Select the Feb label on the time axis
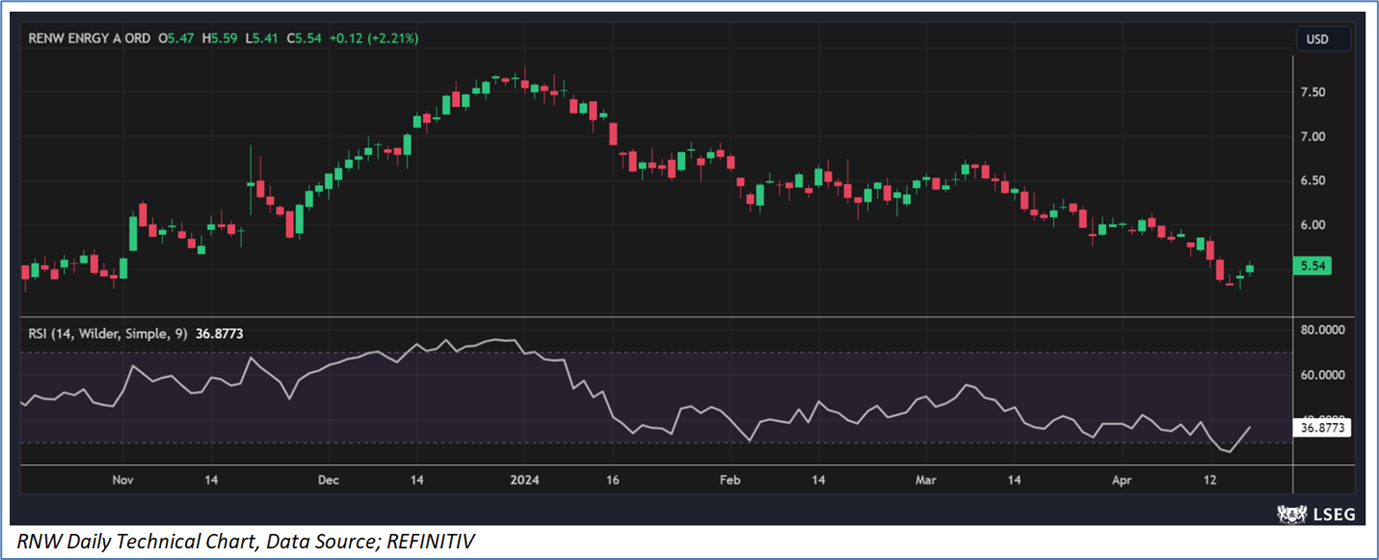This screenshot has width=1379, height=560. (x=730, y=480)
